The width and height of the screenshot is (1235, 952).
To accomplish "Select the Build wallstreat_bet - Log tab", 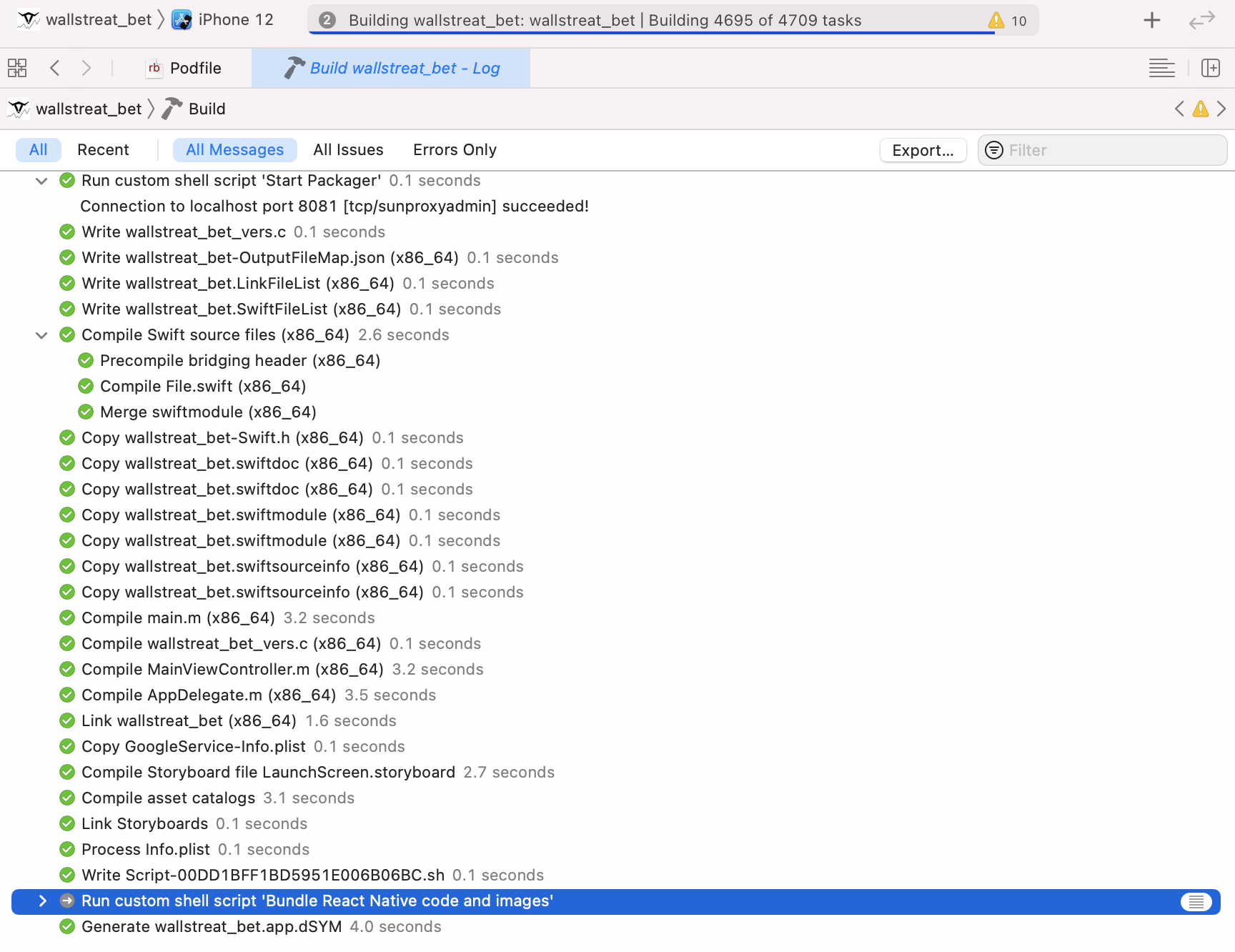I will pos(392,68).
